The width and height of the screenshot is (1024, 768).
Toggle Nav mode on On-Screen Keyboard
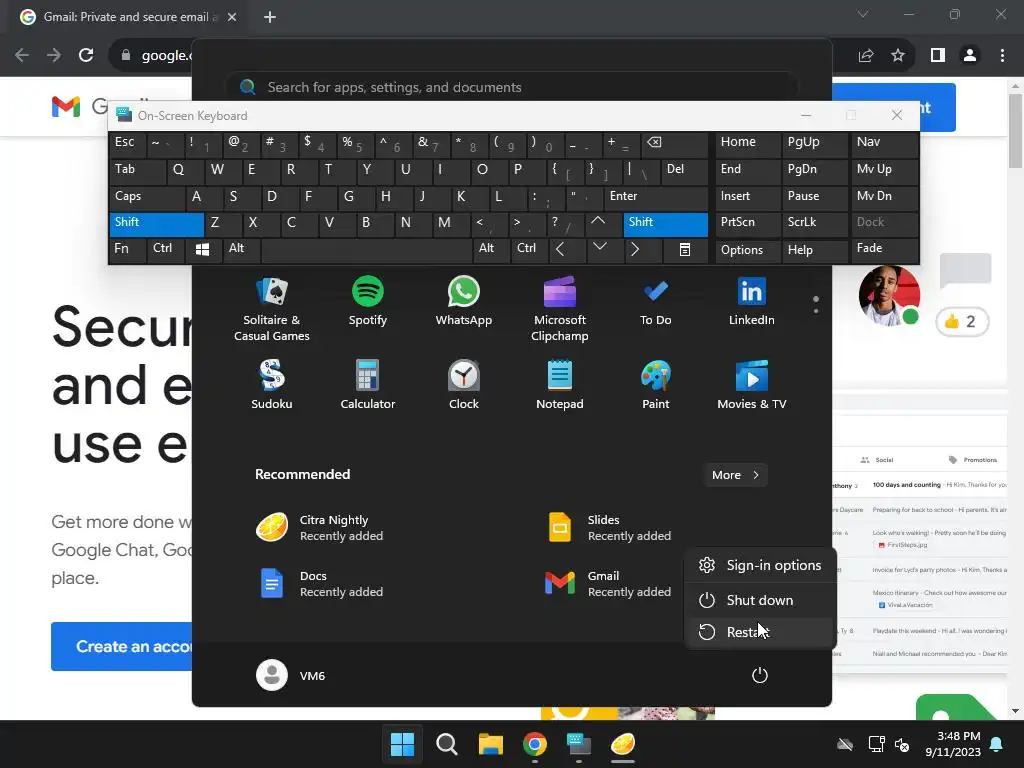[884, 144]
